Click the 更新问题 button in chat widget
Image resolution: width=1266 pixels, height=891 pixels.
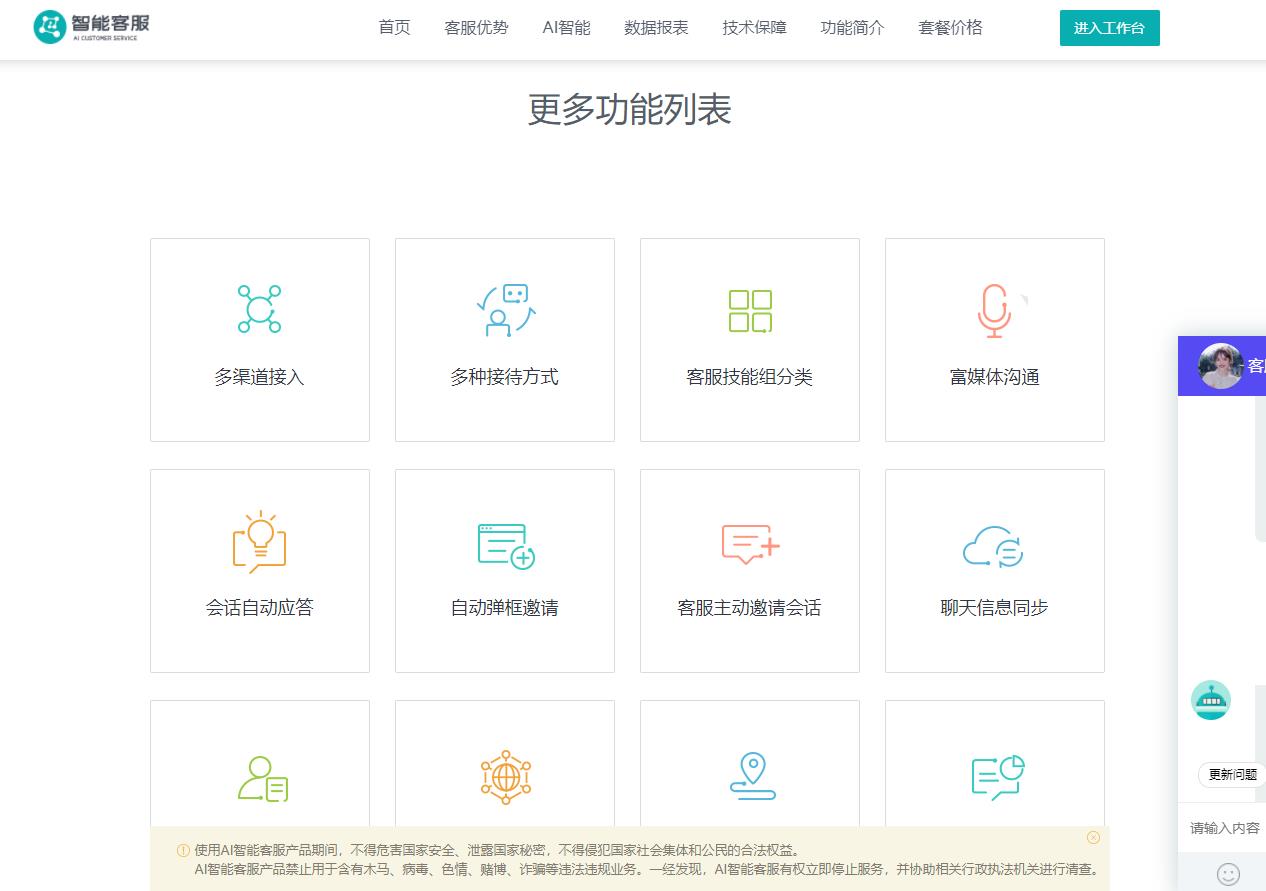1232,774
